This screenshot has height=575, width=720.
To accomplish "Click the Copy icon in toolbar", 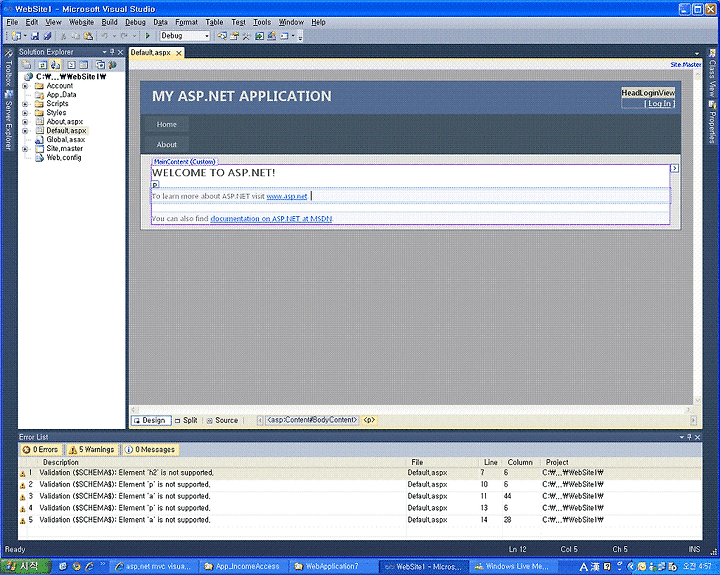I will point(76,36).
